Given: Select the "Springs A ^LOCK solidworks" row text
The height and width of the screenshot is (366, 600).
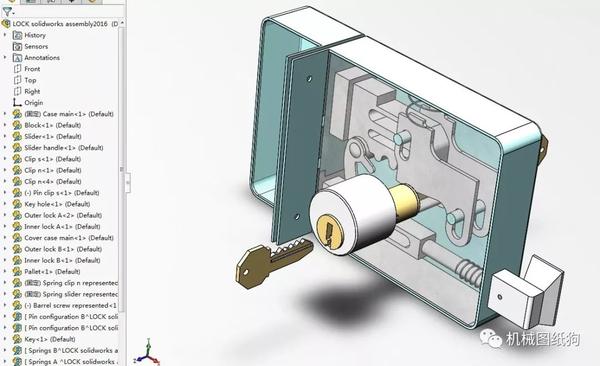Looking at the screenshot, I should pyautogui.click(x=71, y=362).
